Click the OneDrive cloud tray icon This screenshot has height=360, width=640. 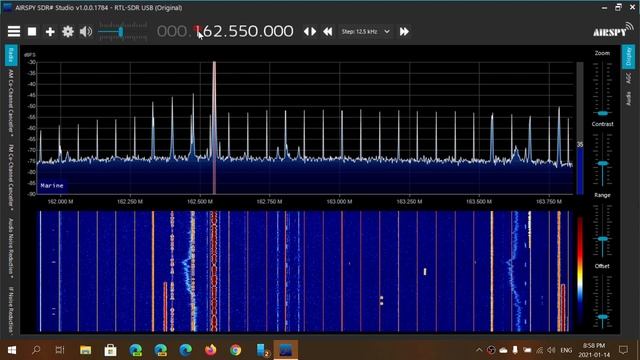coord(503,350)
